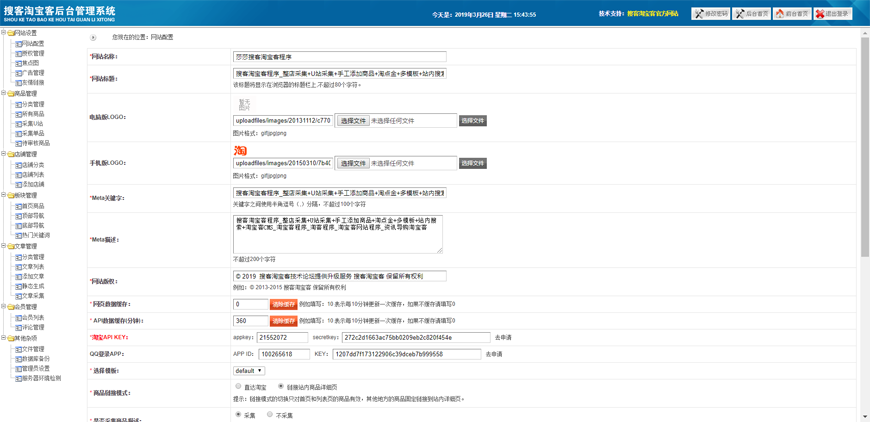Collapse the 文章管理 tree folder

click(3, 246)
